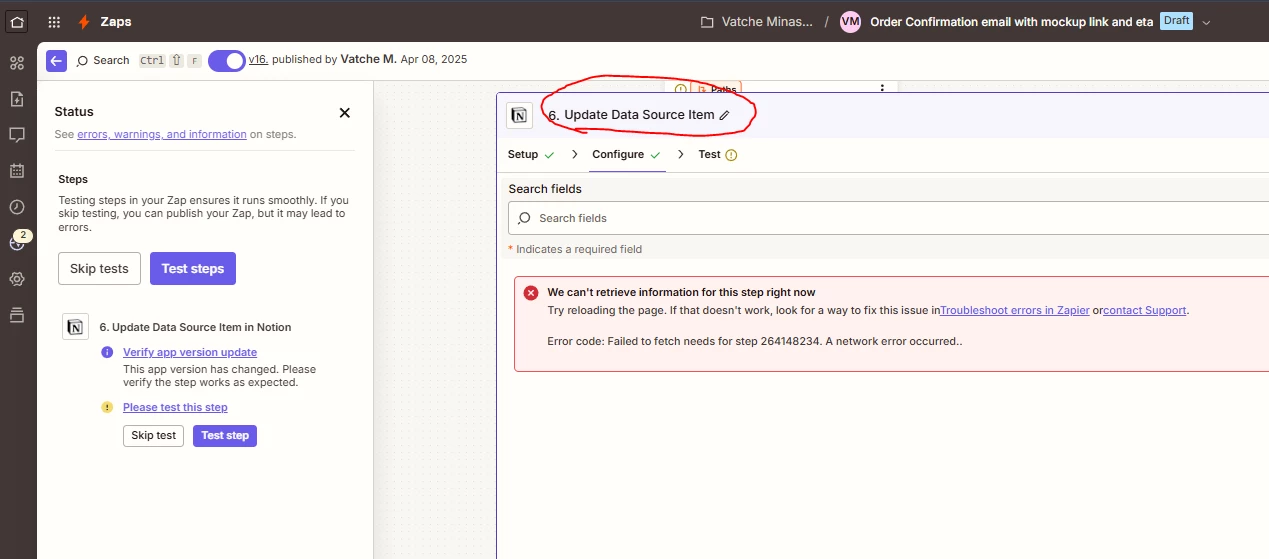This screenshot has width=1269, height=559.
Task: Open the errors, warnings, and information link
Action: pos(162,134)
